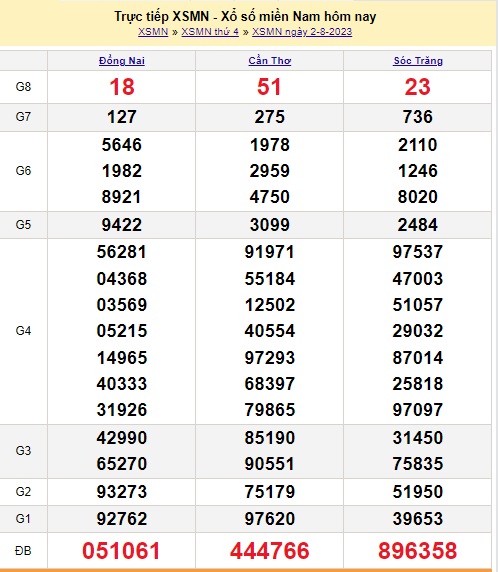Viewport: 498px width, 572px height.
Task: Click Đồng Nai G8 result 18
Action: point(122,87)
